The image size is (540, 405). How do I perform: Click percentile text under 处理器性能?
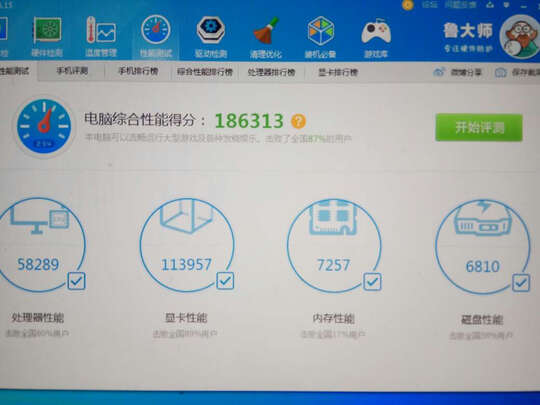(37, 333)
